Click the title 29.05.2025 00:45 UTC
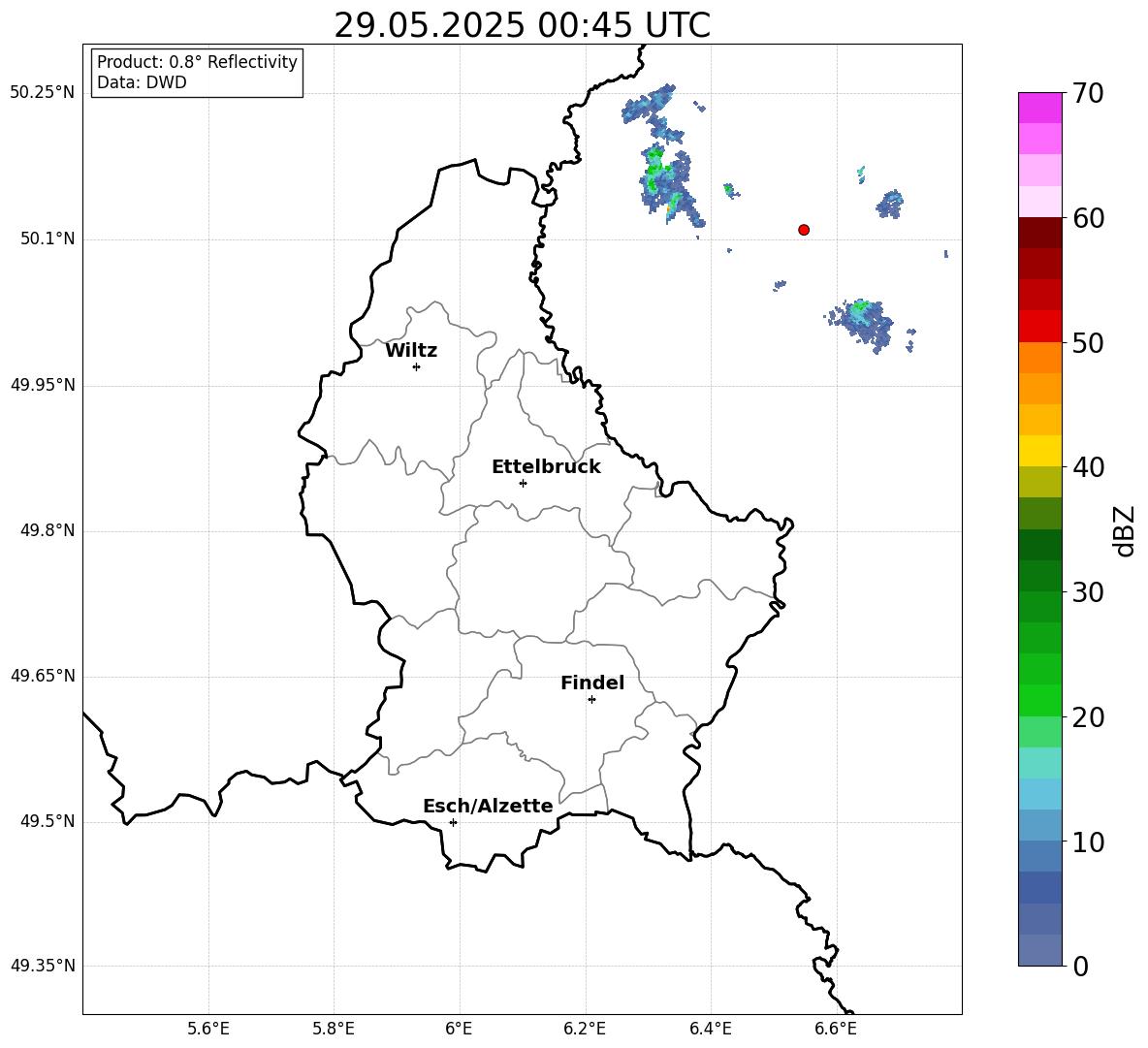Screen dimensions: 1148x1048 pyautogui.click(x=523, y=25)
